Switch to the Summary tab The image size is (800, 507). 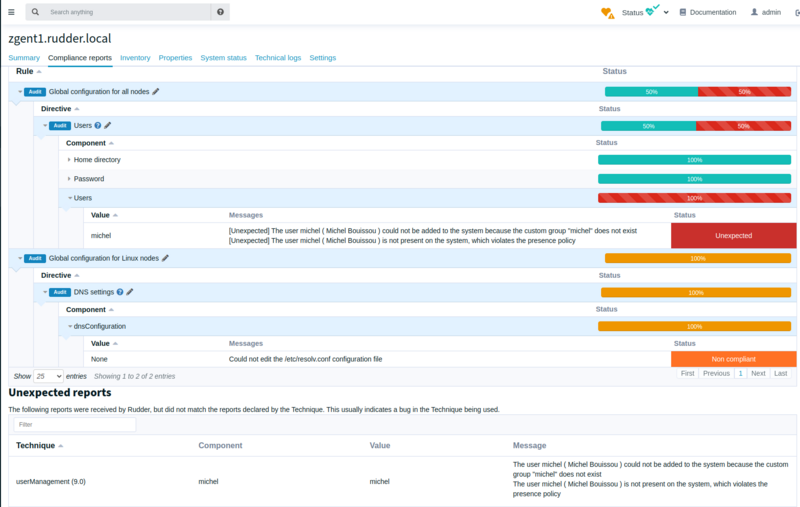24,58
